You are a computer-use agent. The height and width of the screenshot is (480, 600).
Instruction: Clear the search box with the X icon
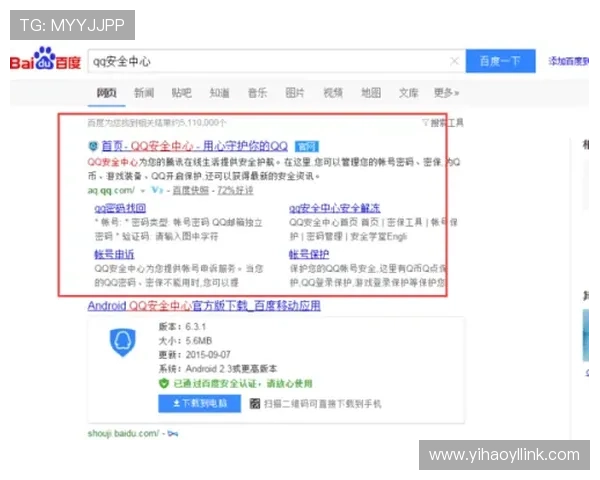point(454,61)
